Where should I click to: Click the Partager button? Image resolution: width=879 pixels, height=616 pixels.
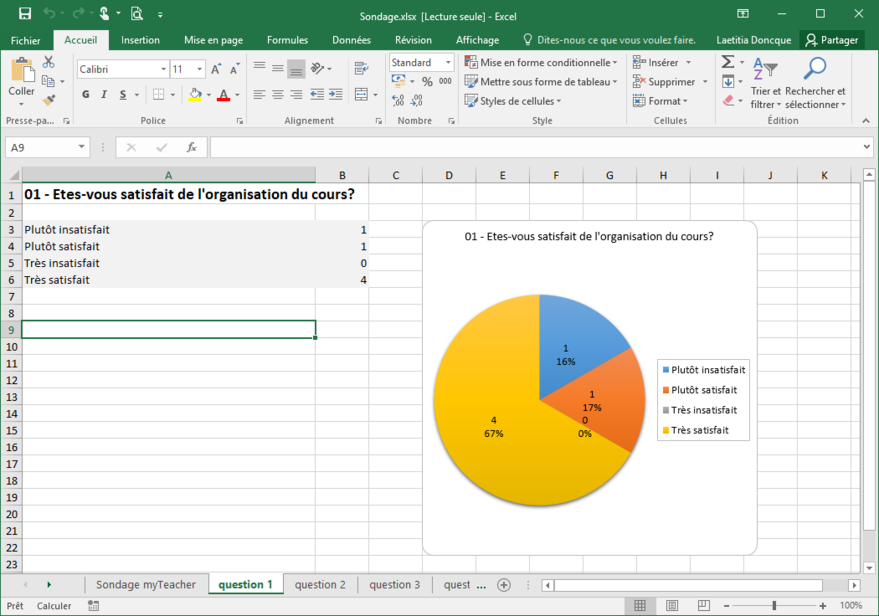tap(831, 40)
